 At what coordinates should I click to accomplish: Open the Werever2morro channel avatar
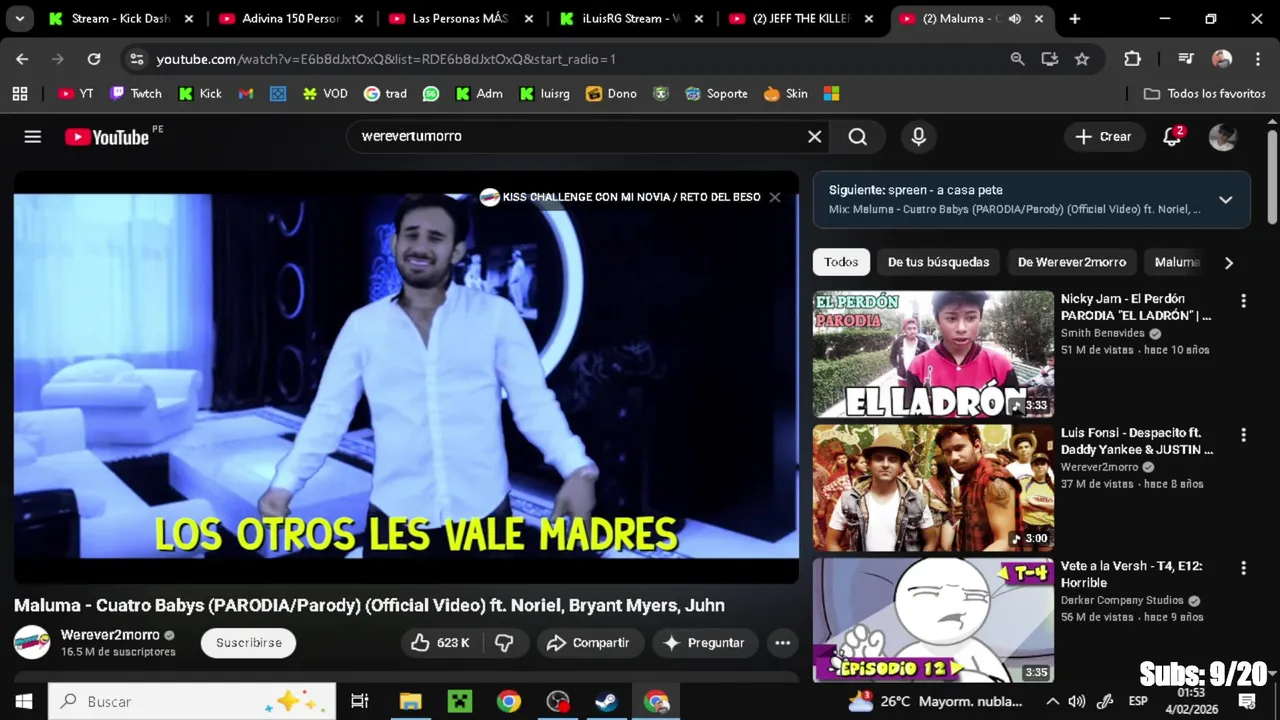pos(32,643)
